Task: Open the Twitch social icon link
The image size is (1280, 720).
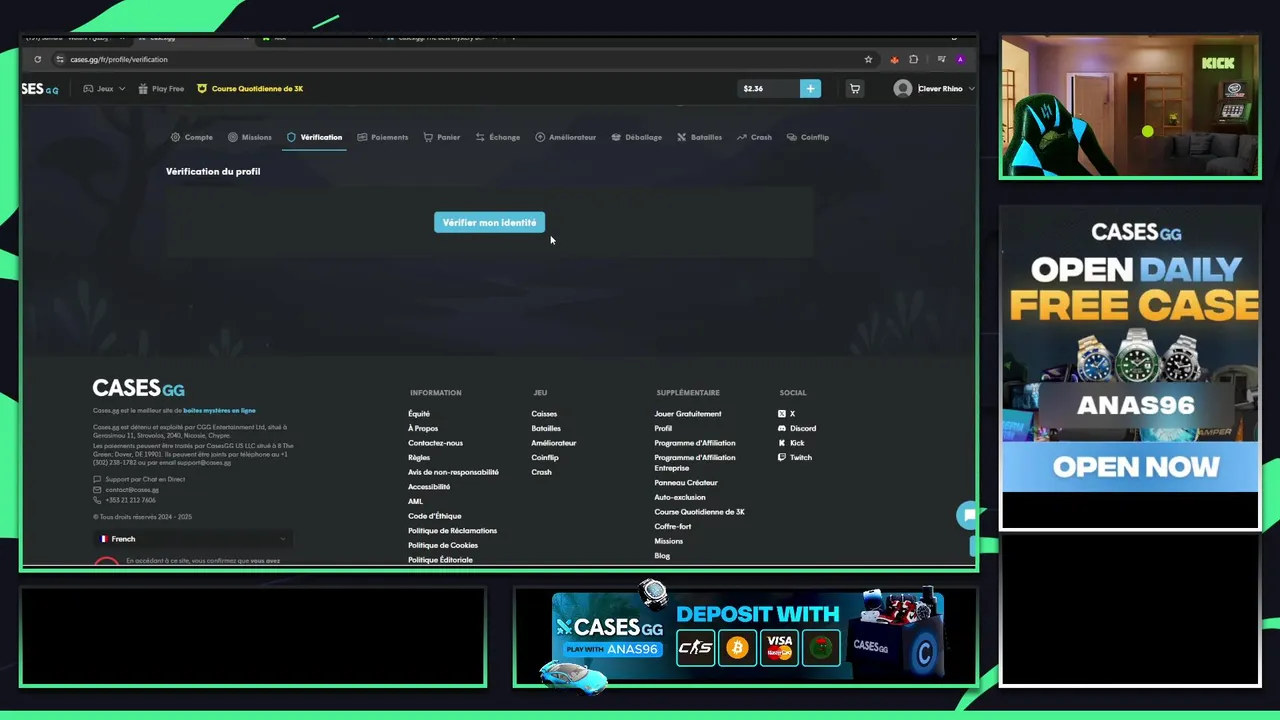Action: point(795,458)
